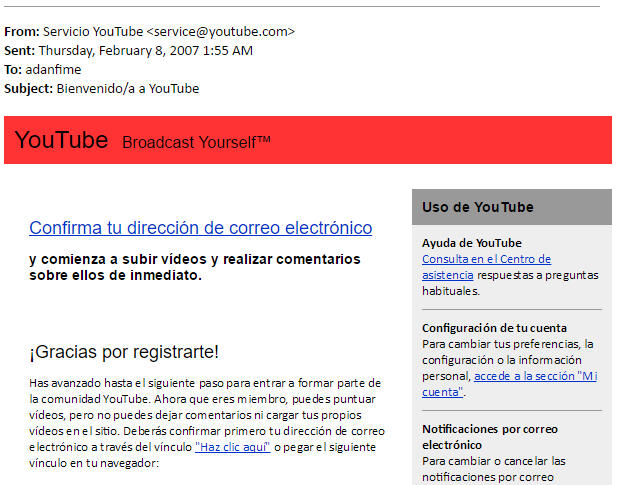Click the "¡Gracias por registrarte!" heading
This screenshot has width=628, height=485.
[x=124, y=352]
